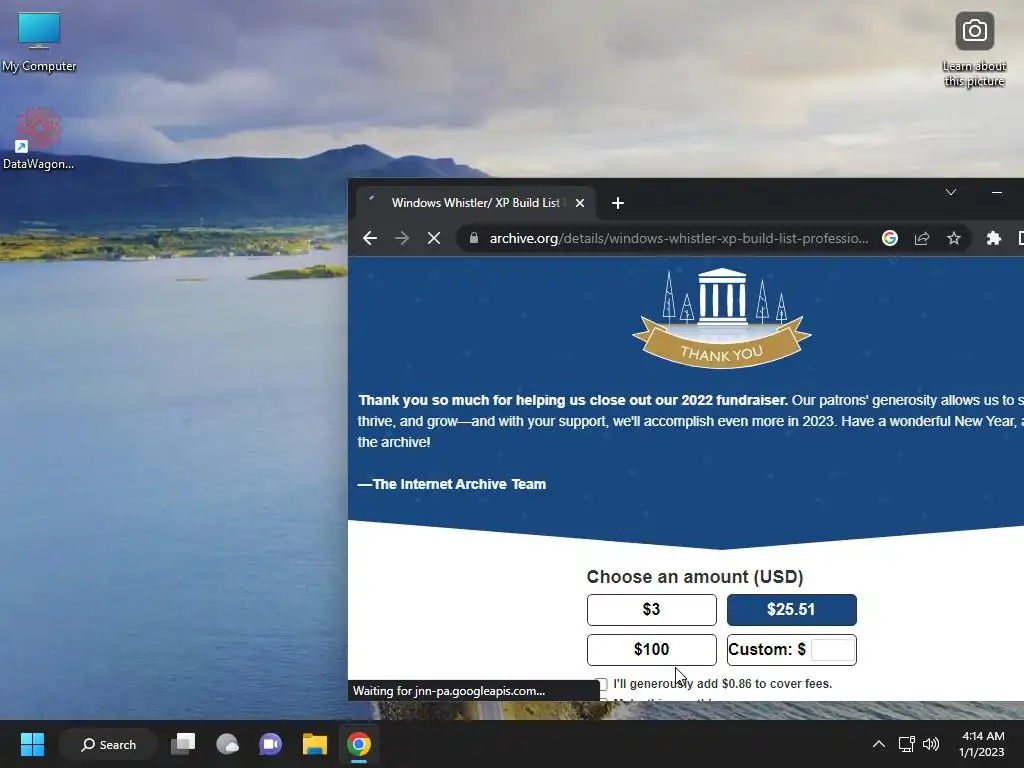Click the Internet Archive Thank You logo
This screenshot has width=1024, height=768.
click(x=722, y=318)
